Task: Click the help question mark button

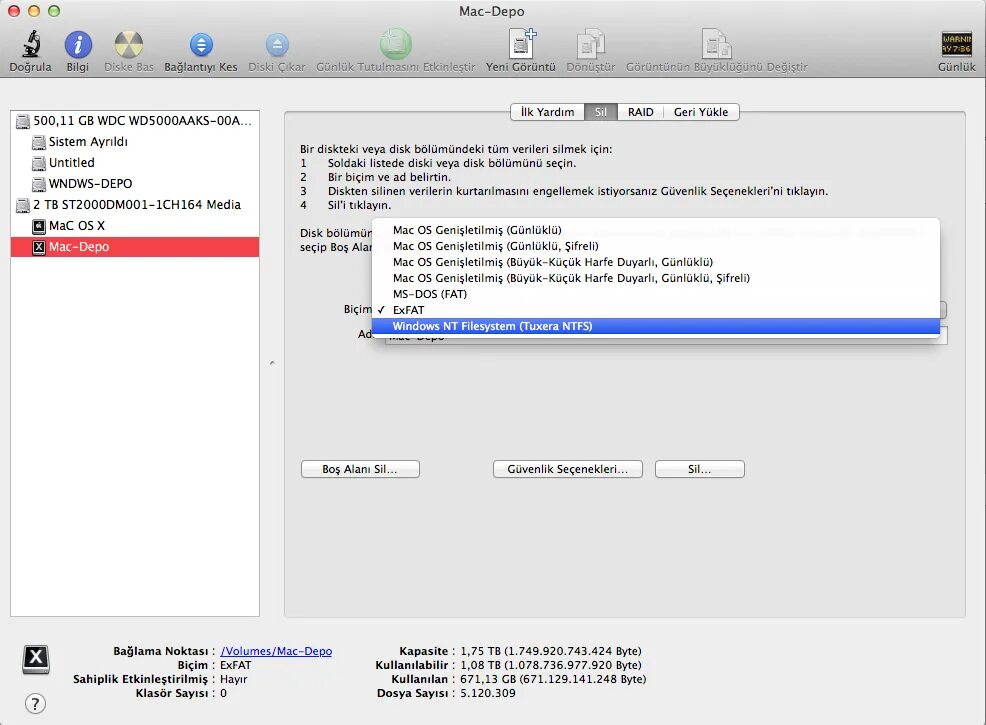Action: (35, 704)
